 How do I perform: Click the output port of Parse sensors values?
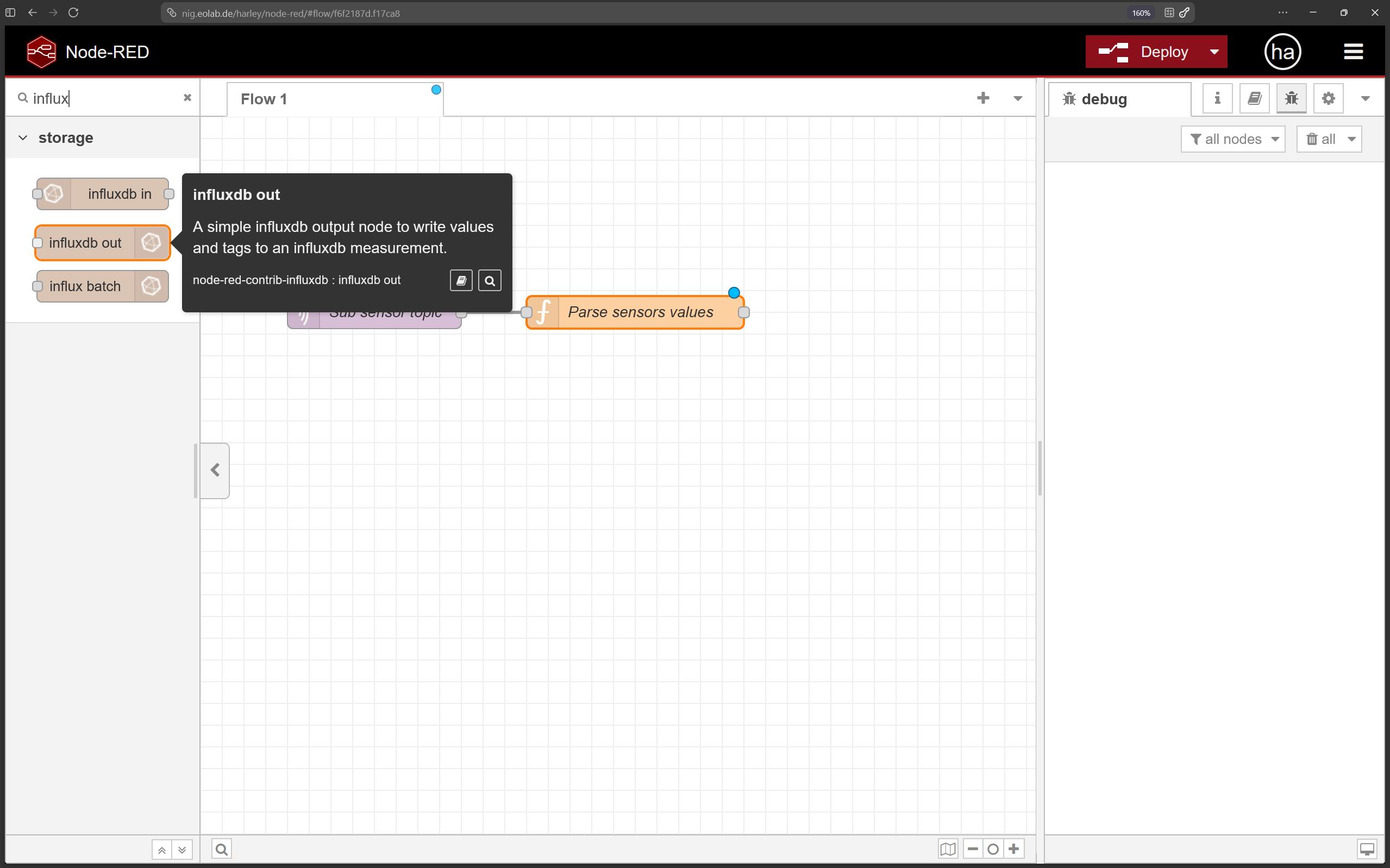[x=743, y=312]
